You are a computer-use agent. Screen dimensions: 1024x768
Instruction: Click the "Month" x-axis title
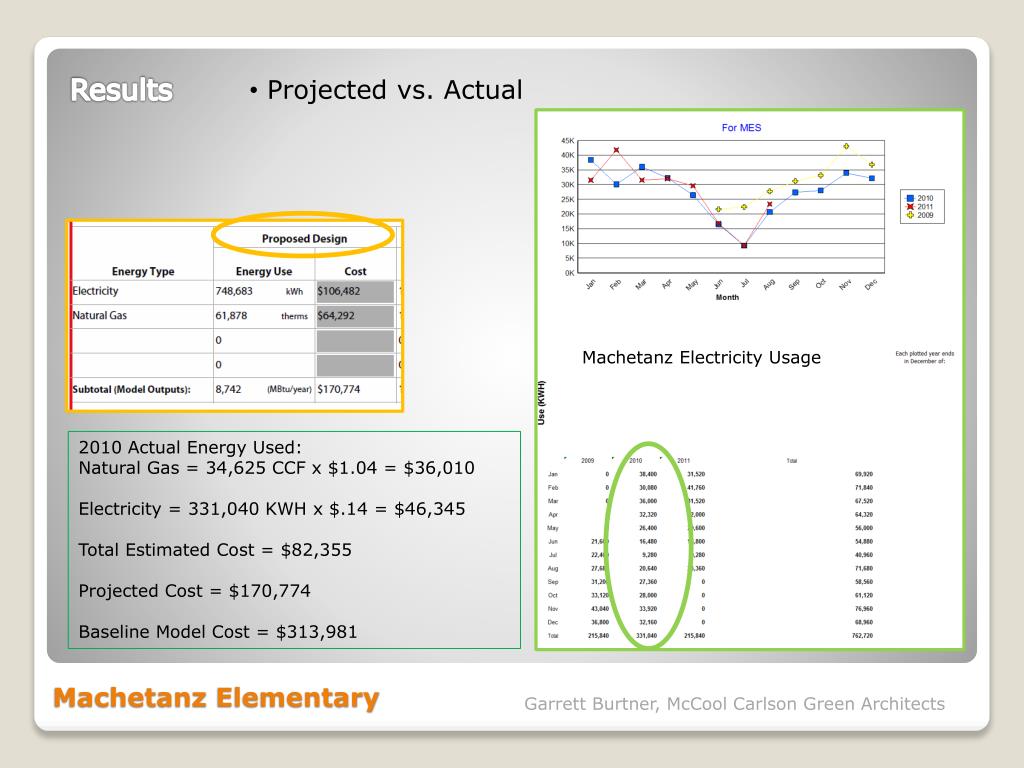(728, 297)
